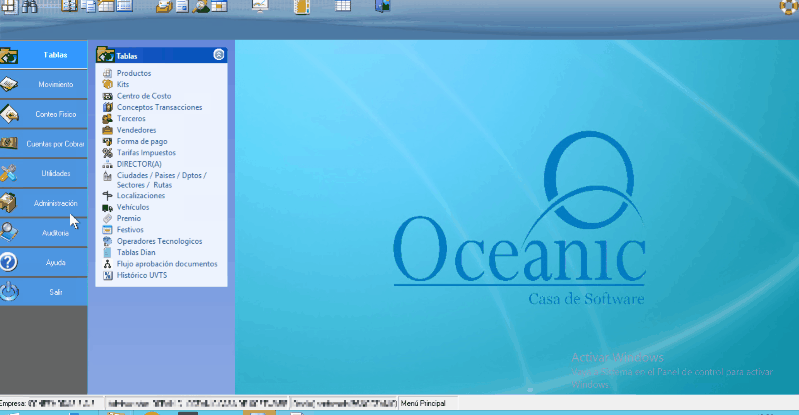
Task: Open the Forma de pago table
Action: [141, 141]
